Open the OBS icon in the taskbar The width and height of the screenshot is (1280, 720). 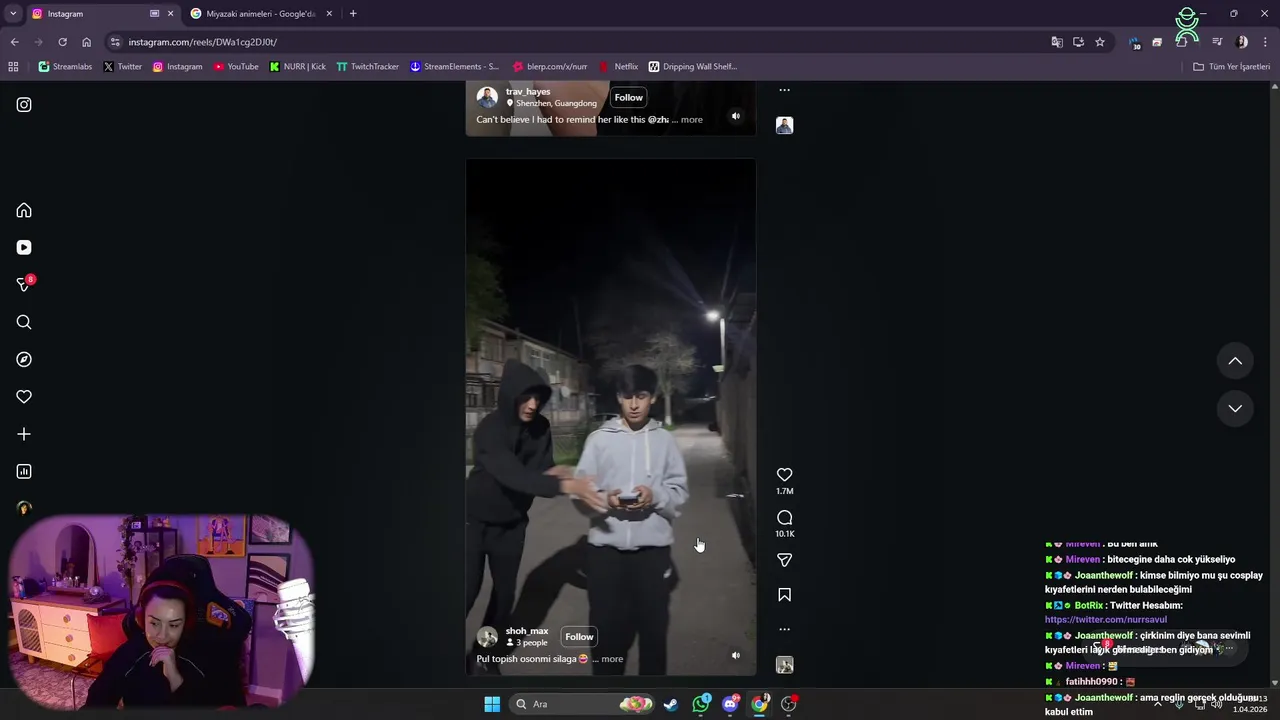coord(789,704)
